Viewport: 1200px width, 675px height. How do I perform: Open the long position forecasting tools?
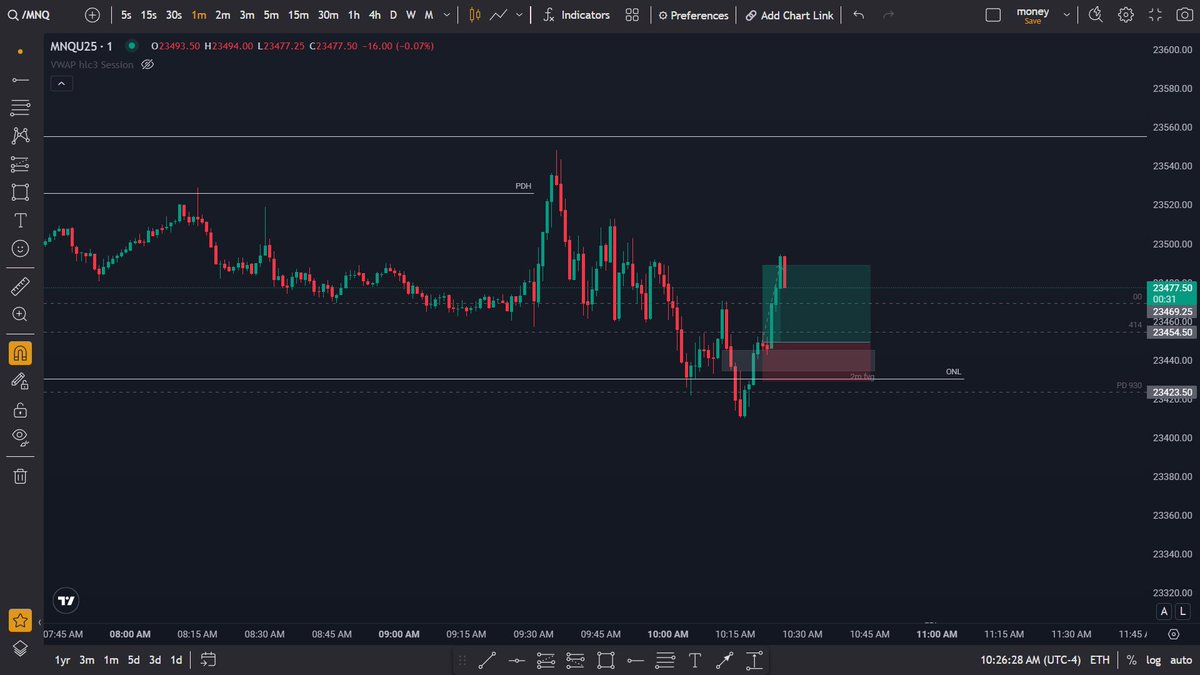[20, 163]
